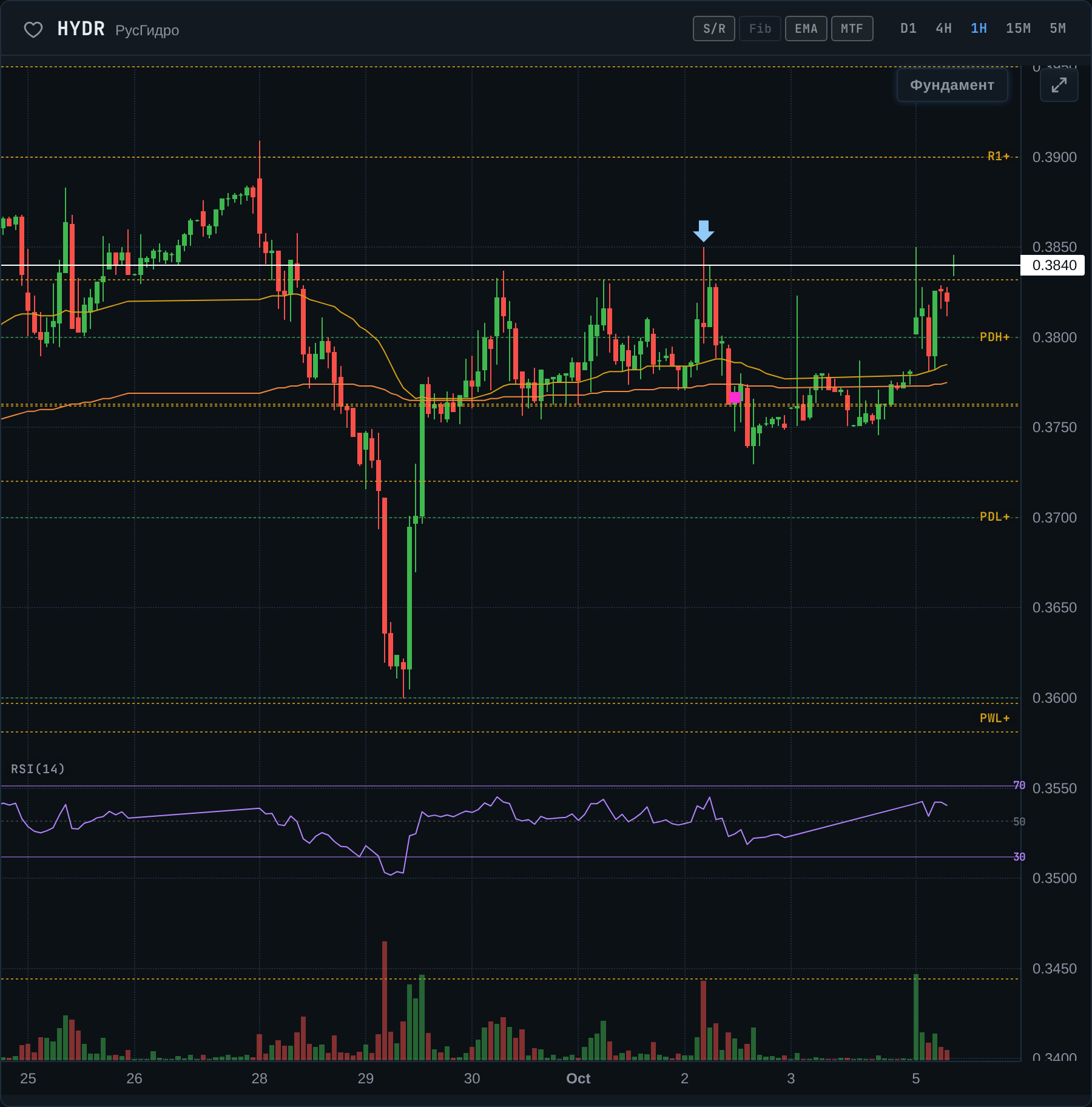Toggle the MTF overlay

[852, 29]
